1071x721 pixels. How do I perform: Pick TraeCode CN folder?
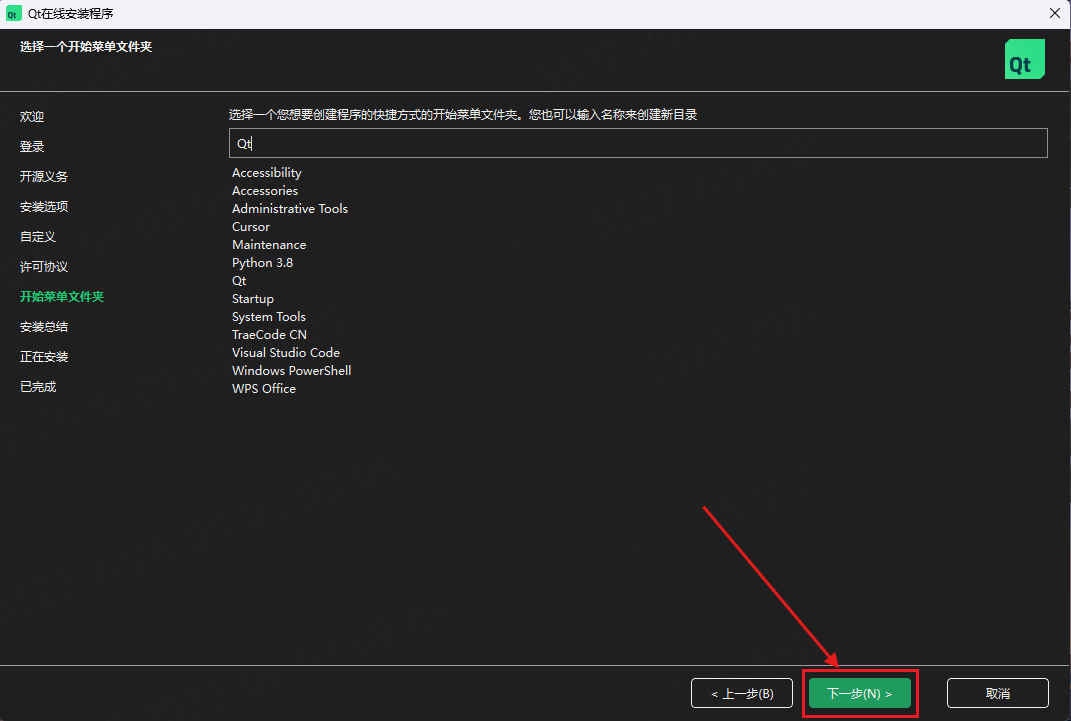coord(269,335)
